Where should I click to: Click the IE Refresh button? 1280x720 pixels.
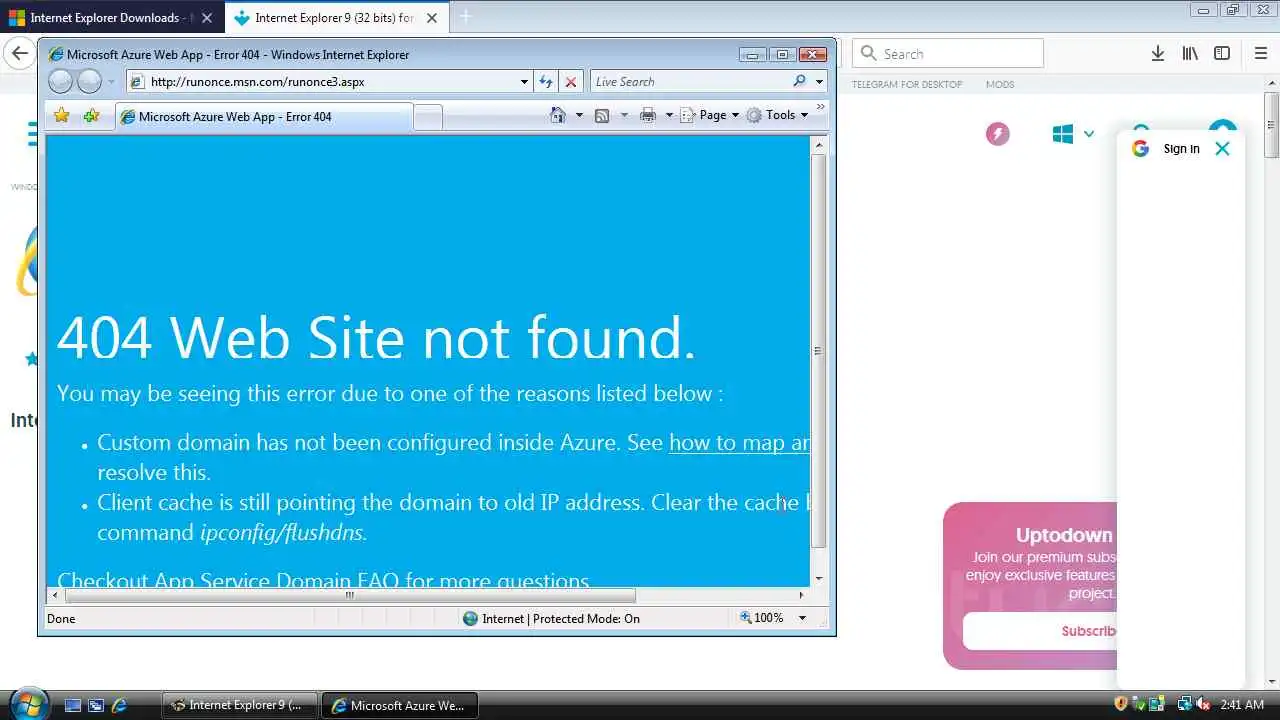coord(546,82)
